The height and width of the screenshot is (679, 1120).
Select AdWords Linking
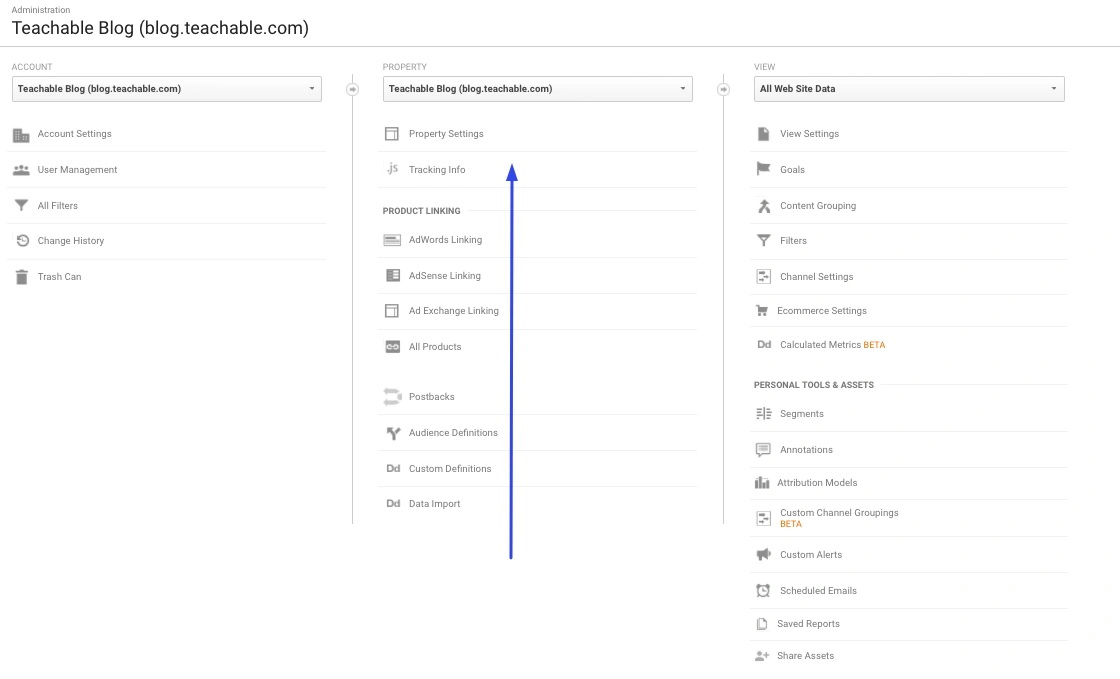click(x=445, y=239)
